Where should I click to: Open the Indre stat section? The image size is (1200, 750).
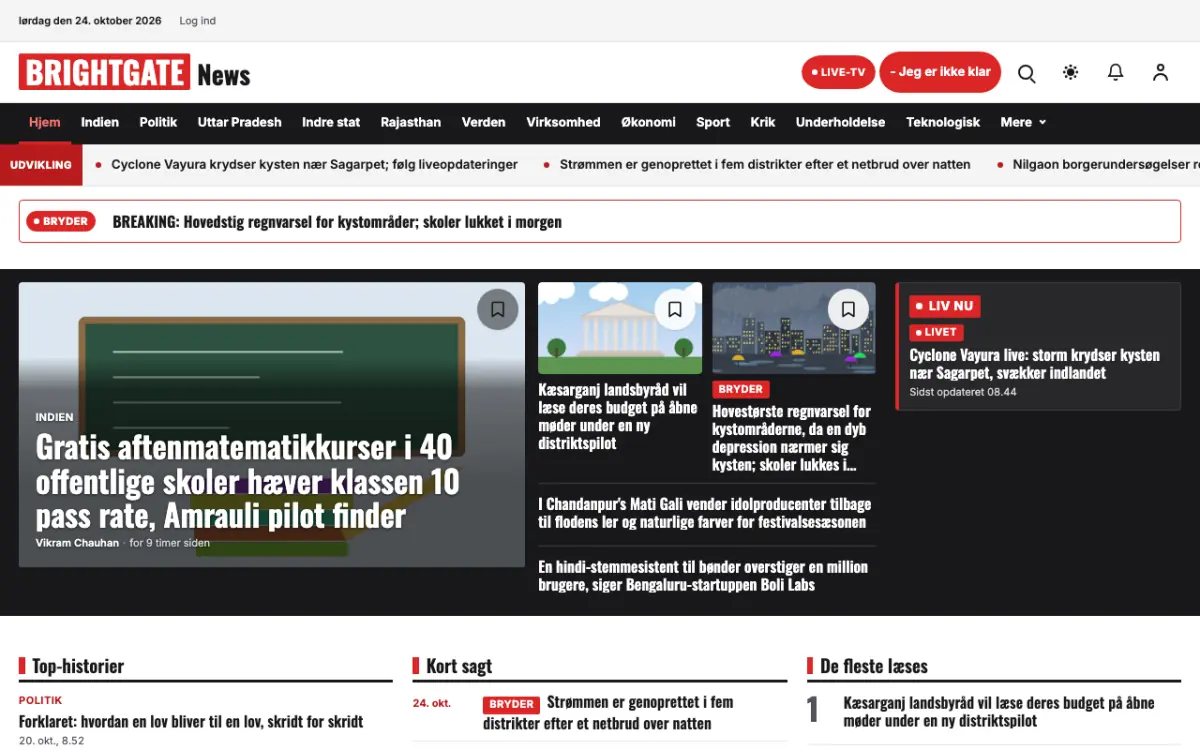click(331, 122)
